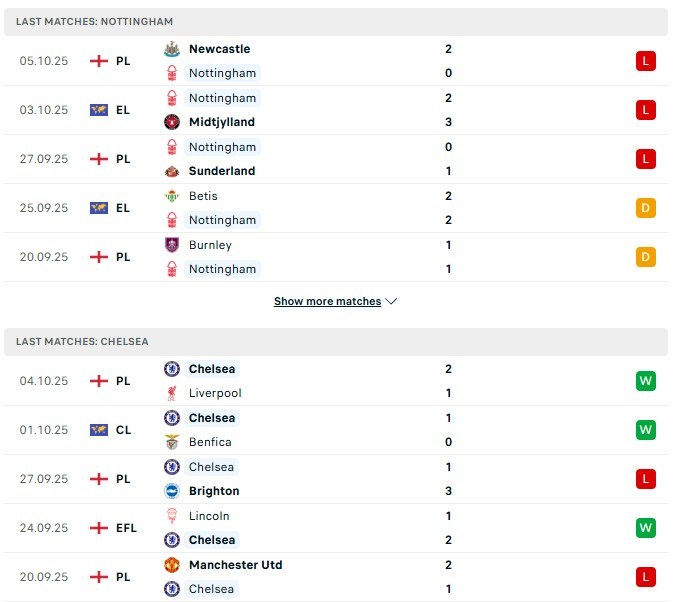This screenshot has width=679, height=602.
Task: Select the Last Matches: Chelsea header
Action: coord(82,341)
